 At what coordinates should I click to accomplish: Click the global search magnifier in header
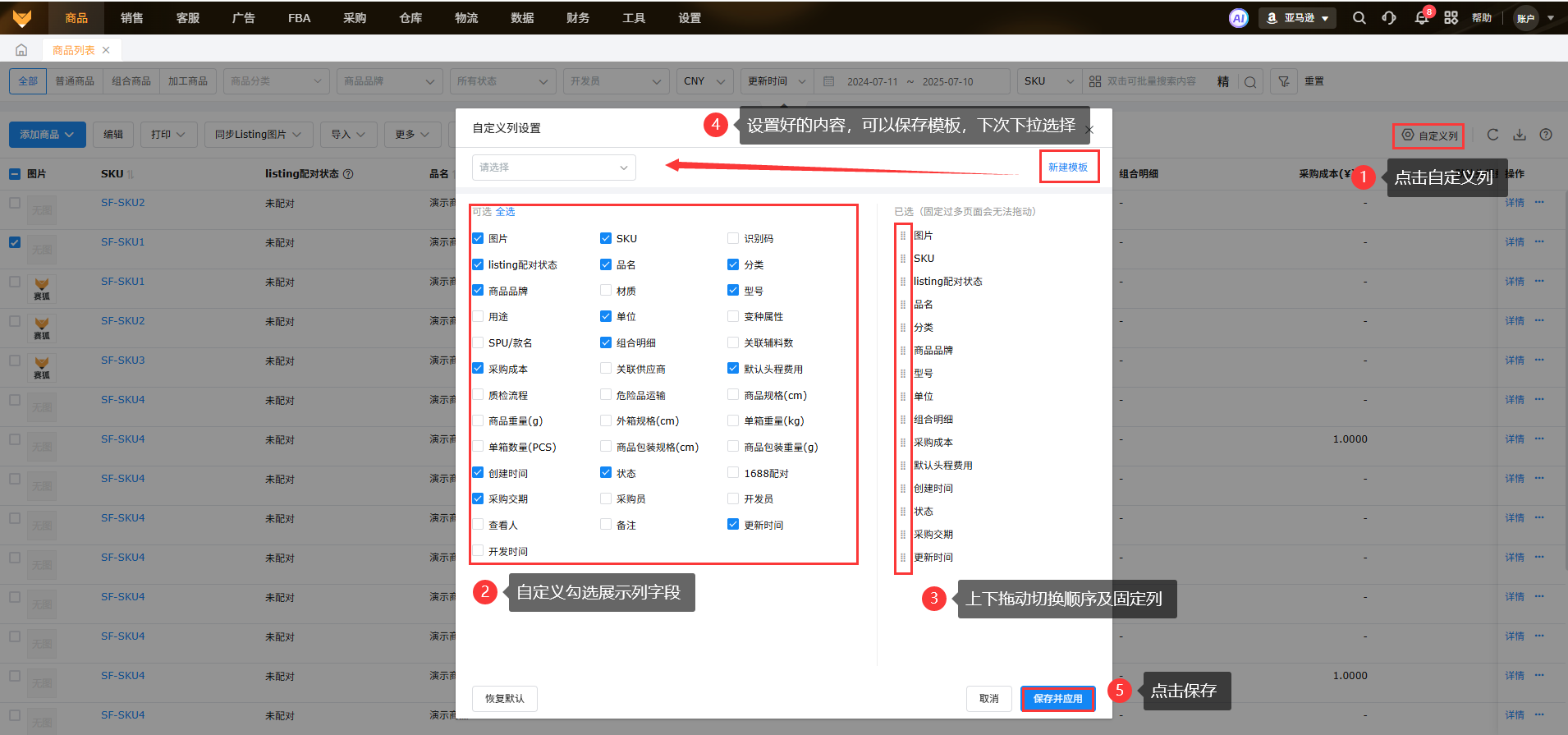coord(1359,18)
